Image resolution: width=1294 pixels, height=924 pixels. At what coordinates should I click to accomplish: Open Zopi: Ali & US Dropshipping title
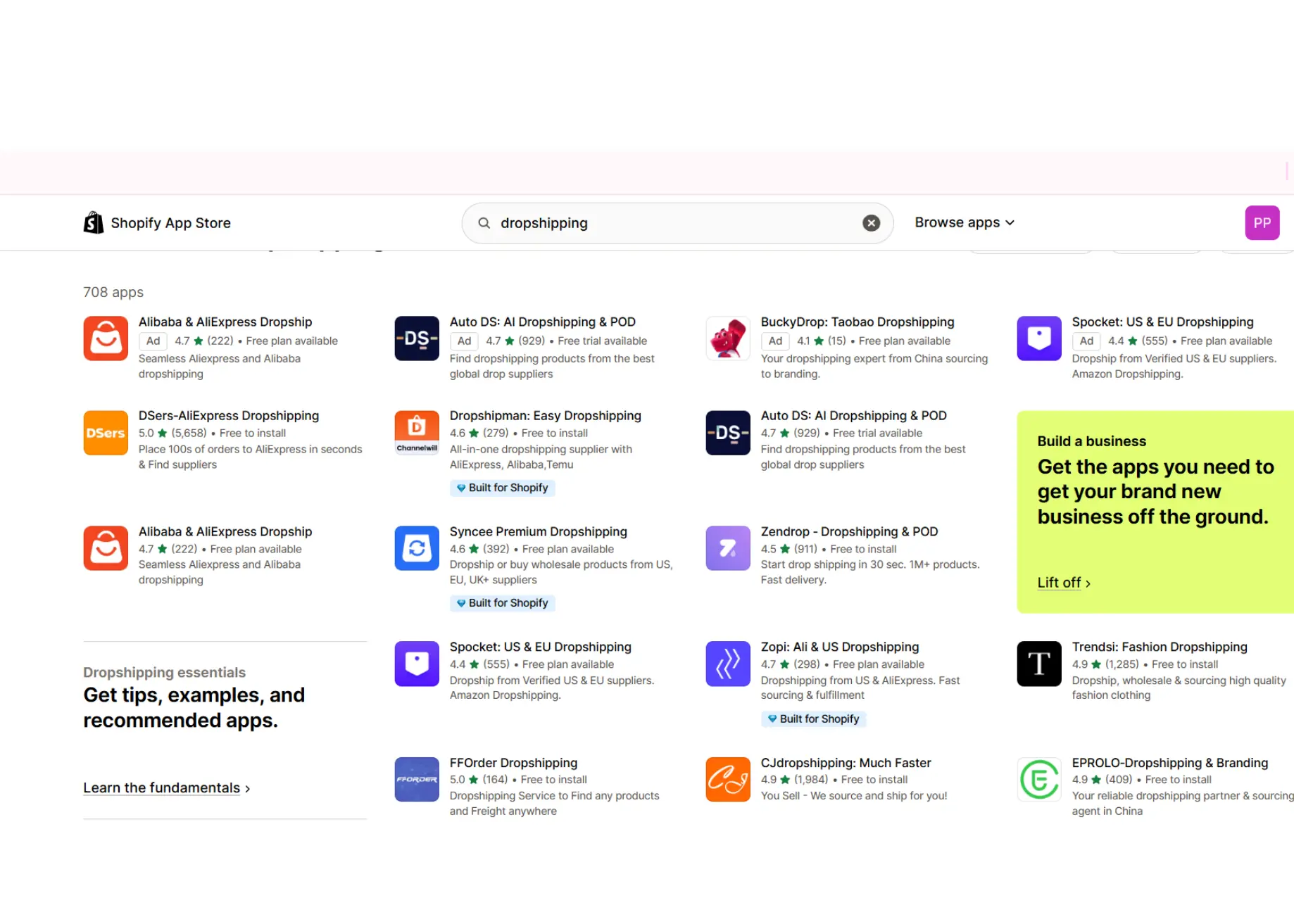840,647
